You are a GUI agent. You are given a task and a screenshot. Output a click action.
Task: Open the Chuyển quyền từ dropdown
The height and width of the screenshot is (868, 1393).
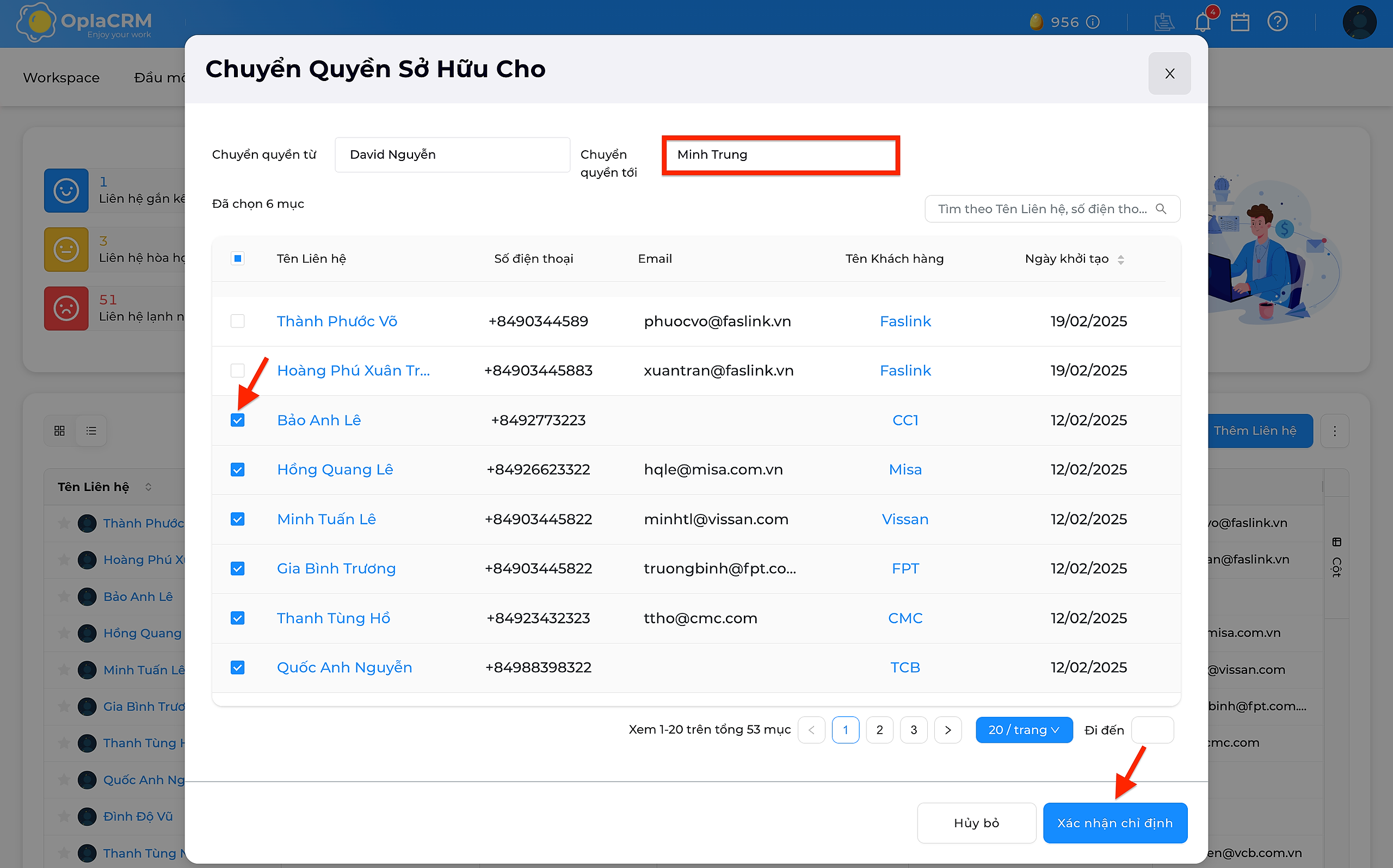pyautogui.click(x=452, y=154)
